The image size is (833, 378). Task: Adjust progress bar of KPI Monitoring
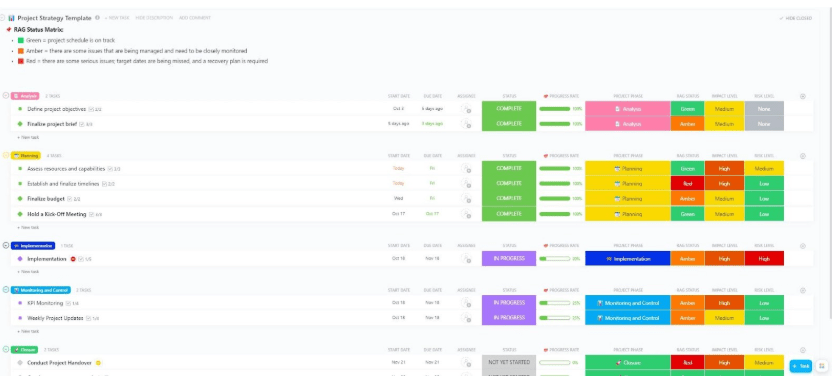[555, 304]
